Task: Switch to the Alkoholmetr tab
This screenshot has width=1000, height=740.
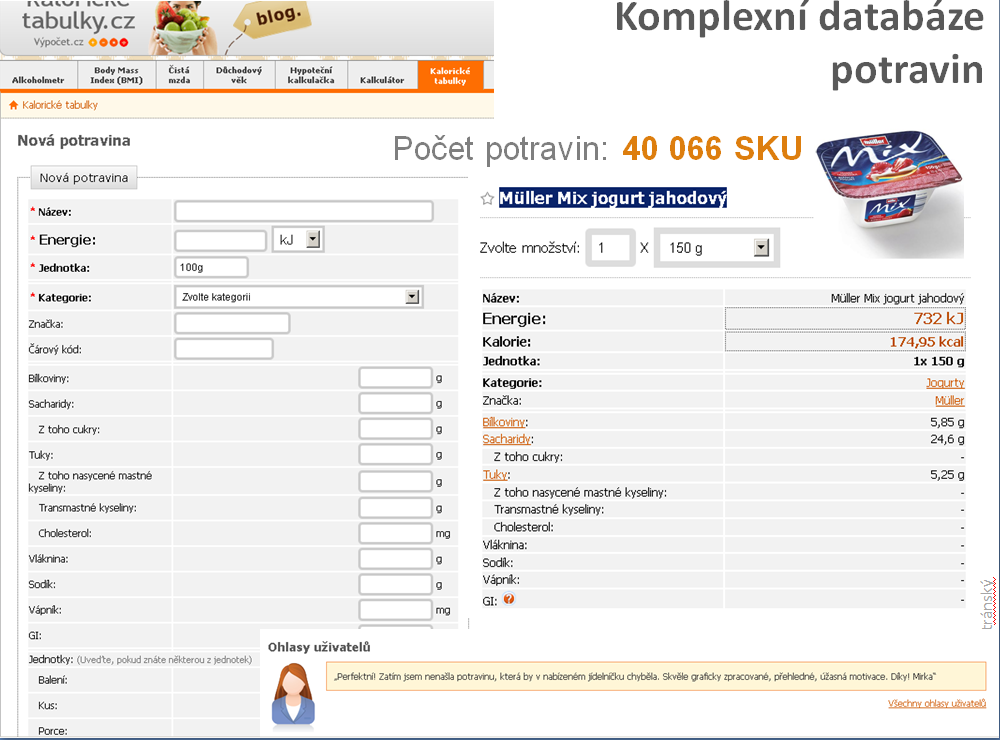Action: click(x=38, y=76)
